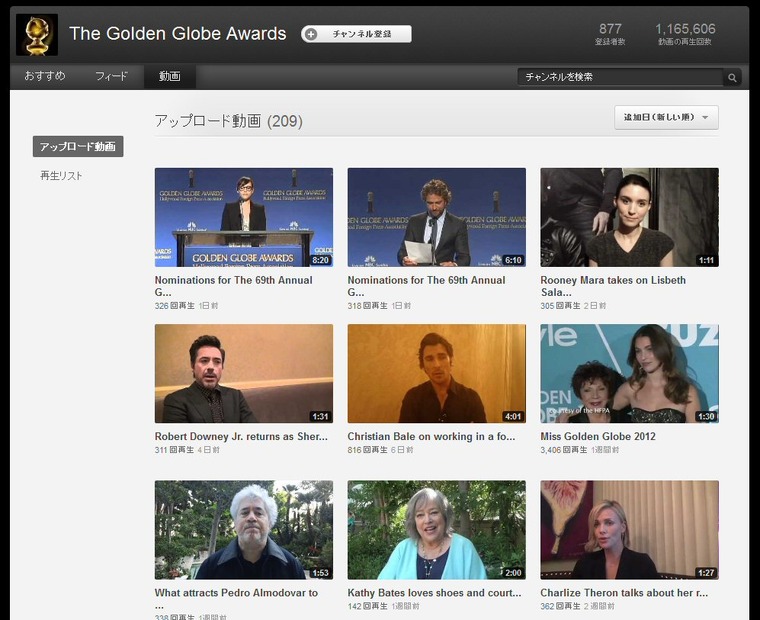Open 再生リスト in the sidebar
Viewport: 760px width, 620px height.
pyautogui.click(x=61, y=175)
